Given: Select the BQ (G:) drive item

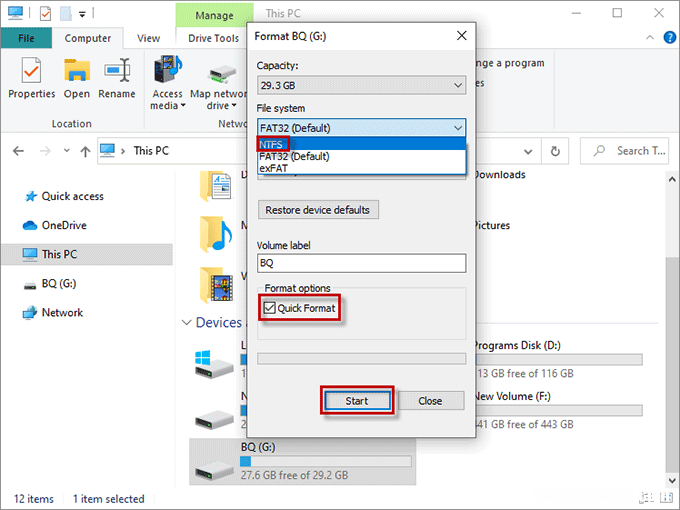Looking at the screenshot, I should (x=302, y=461).
